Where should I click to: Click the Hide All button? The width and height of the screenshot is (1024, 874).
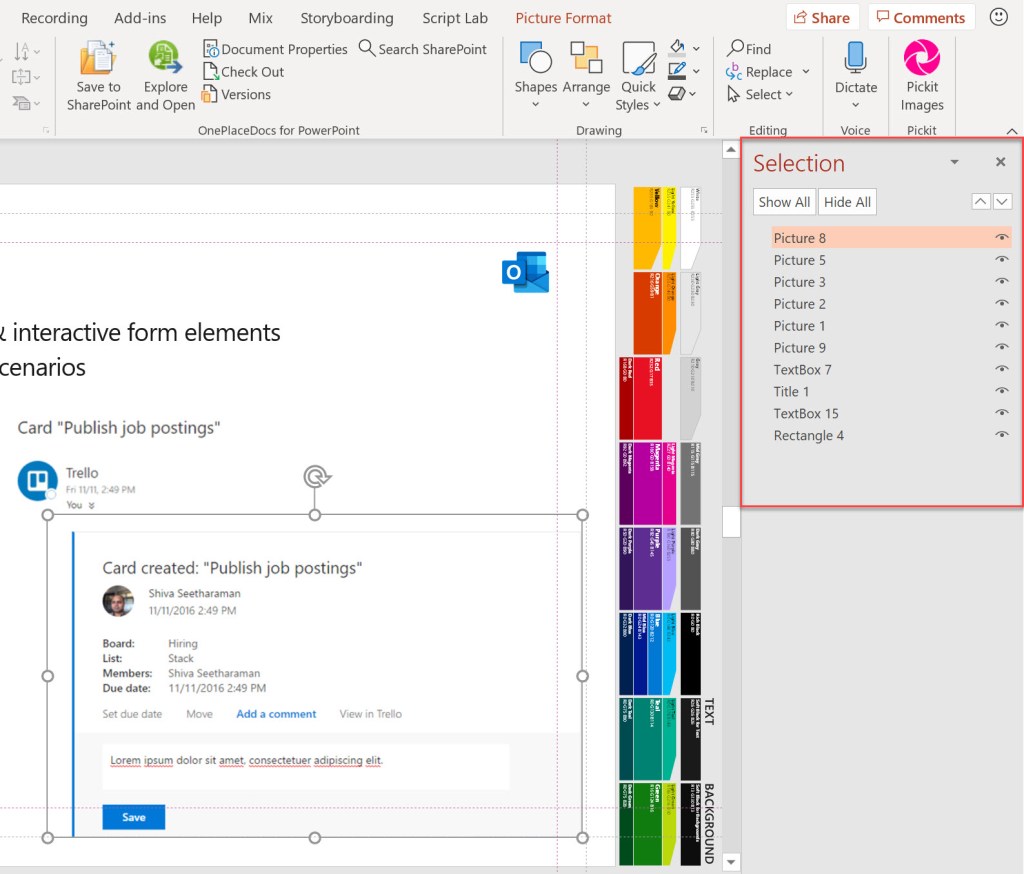coord(846,201)
